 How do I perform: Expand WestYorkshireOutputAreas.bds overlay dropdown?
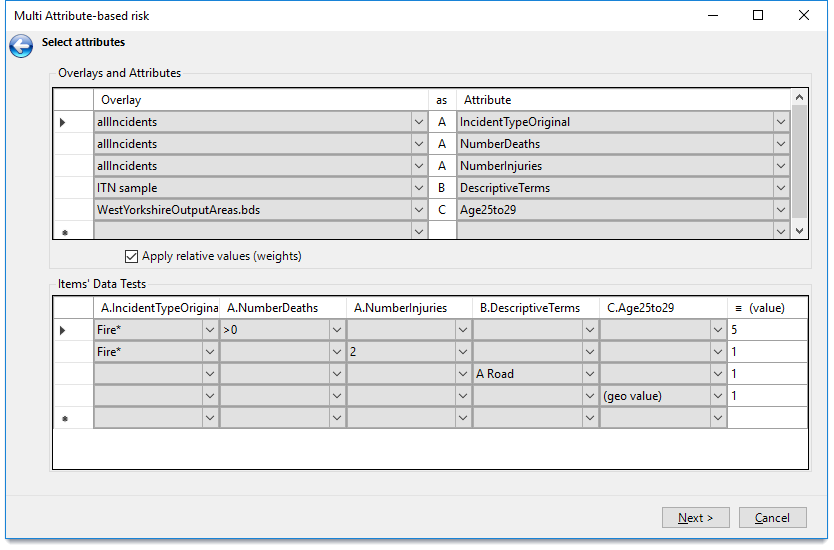point(418,210)
